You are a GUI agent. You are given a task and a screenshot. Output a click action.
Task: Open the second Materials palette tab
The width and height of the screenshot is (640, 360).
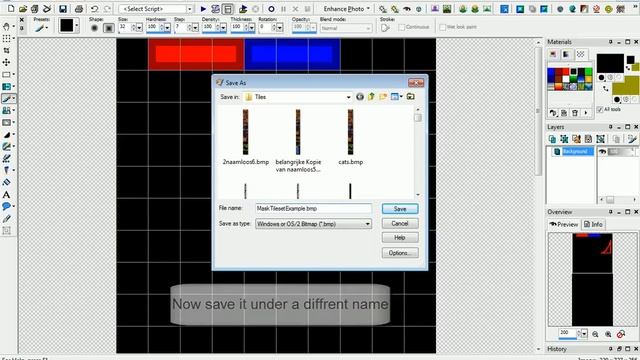point(567,54)
